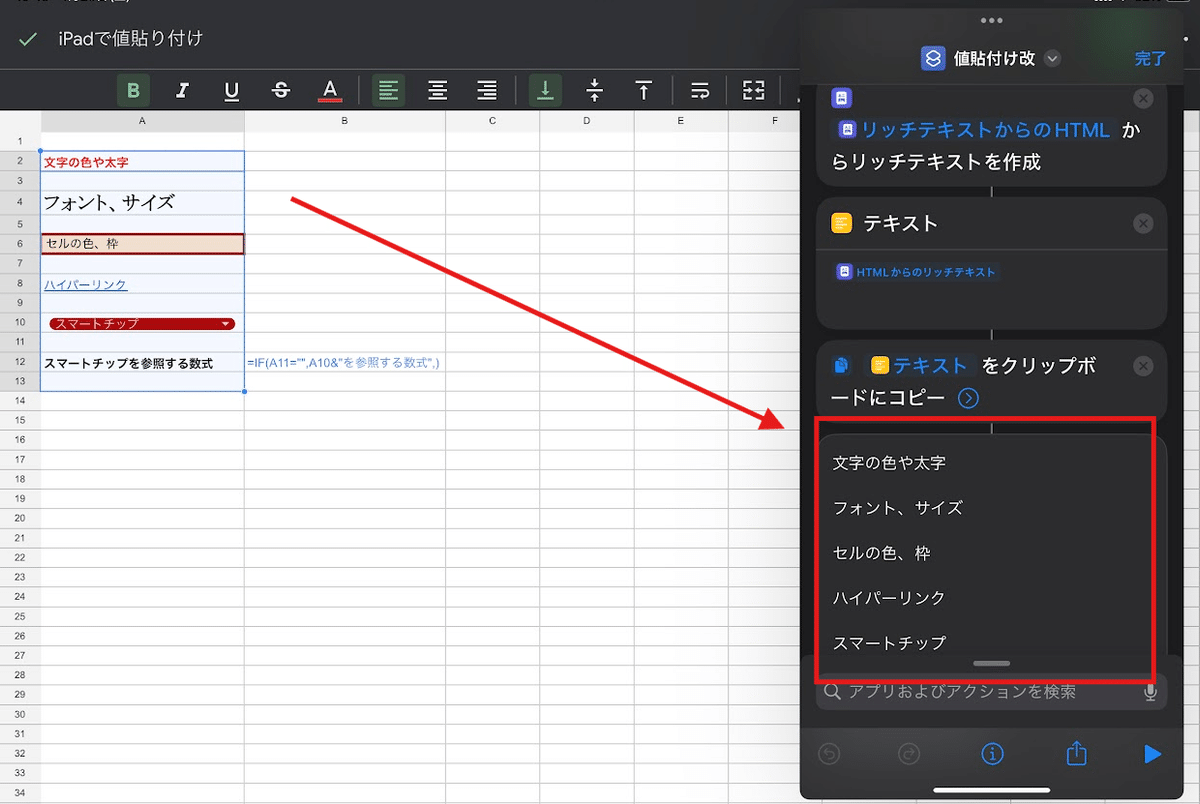Select row 14 header
1200x804 pixels.
tap(20, 400)
